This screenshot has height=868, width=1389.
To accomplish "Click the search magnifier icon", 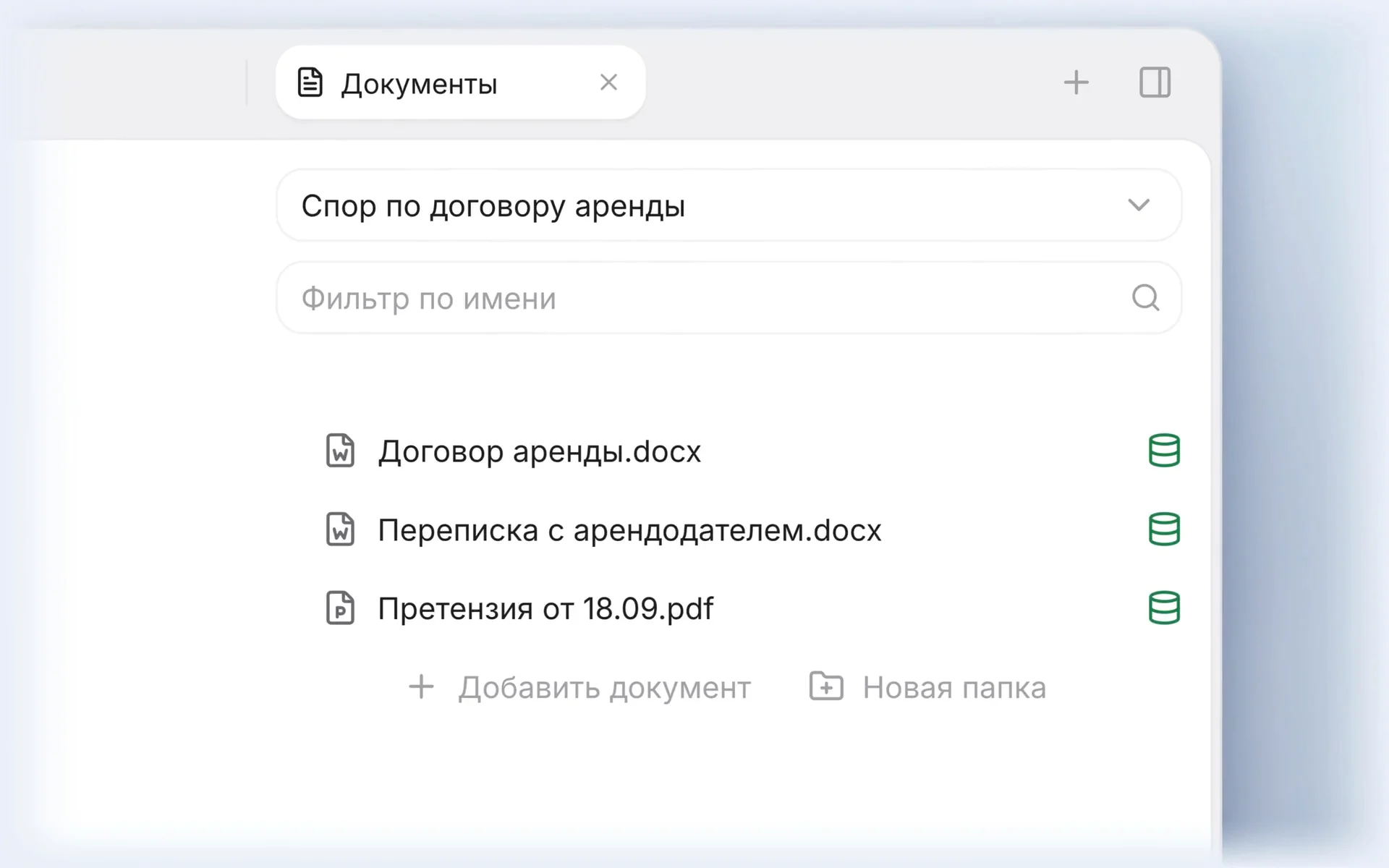I will tap(1146, 298).
